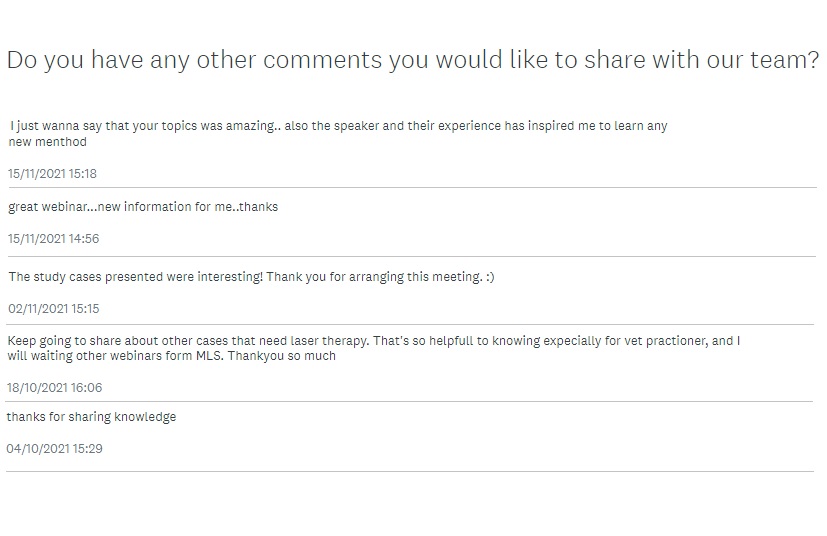Select the 'great webinar...new information' comment

tap(143, 207)
